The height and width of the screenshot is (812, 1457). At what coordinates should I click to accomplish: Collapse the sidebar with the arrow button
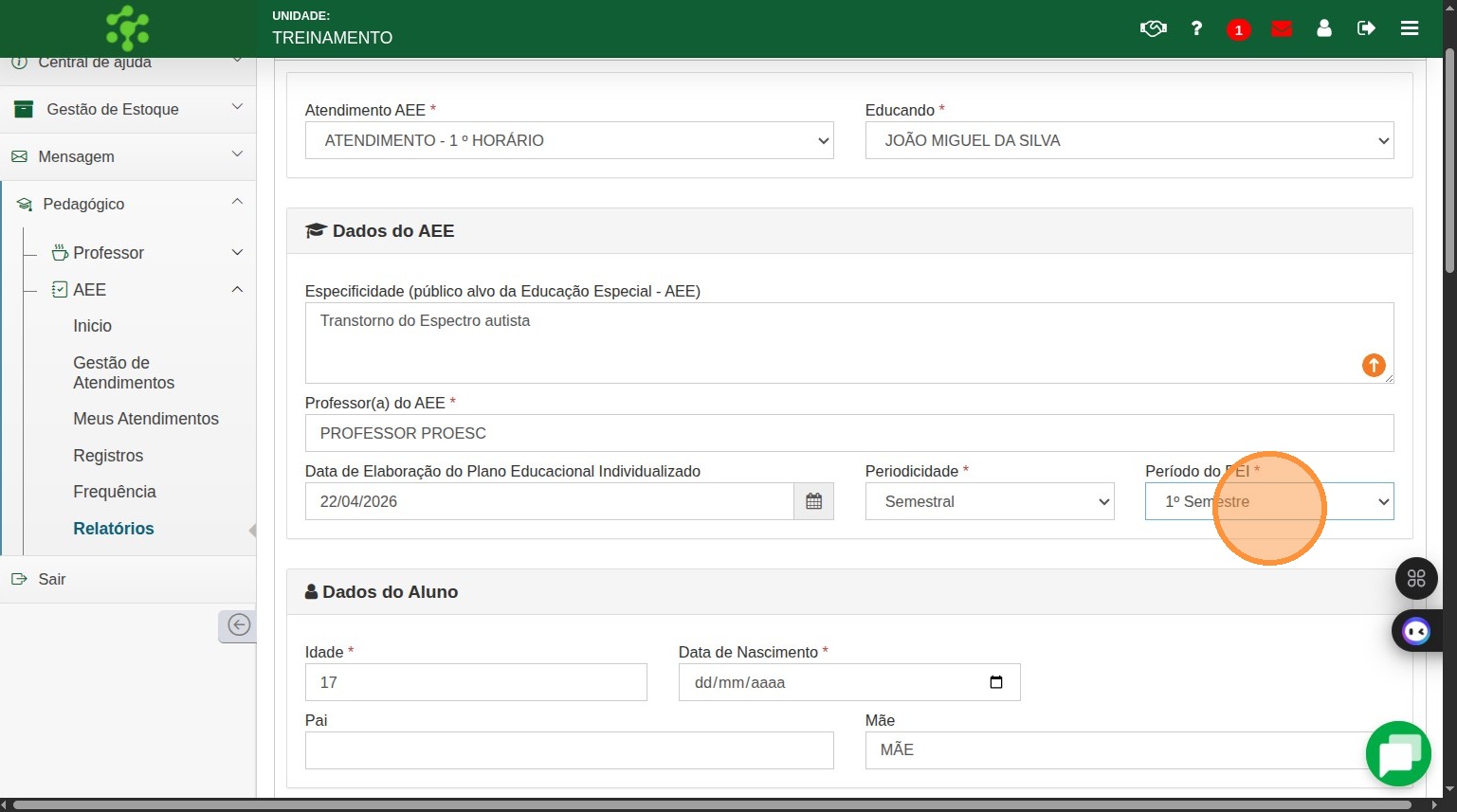238,625
